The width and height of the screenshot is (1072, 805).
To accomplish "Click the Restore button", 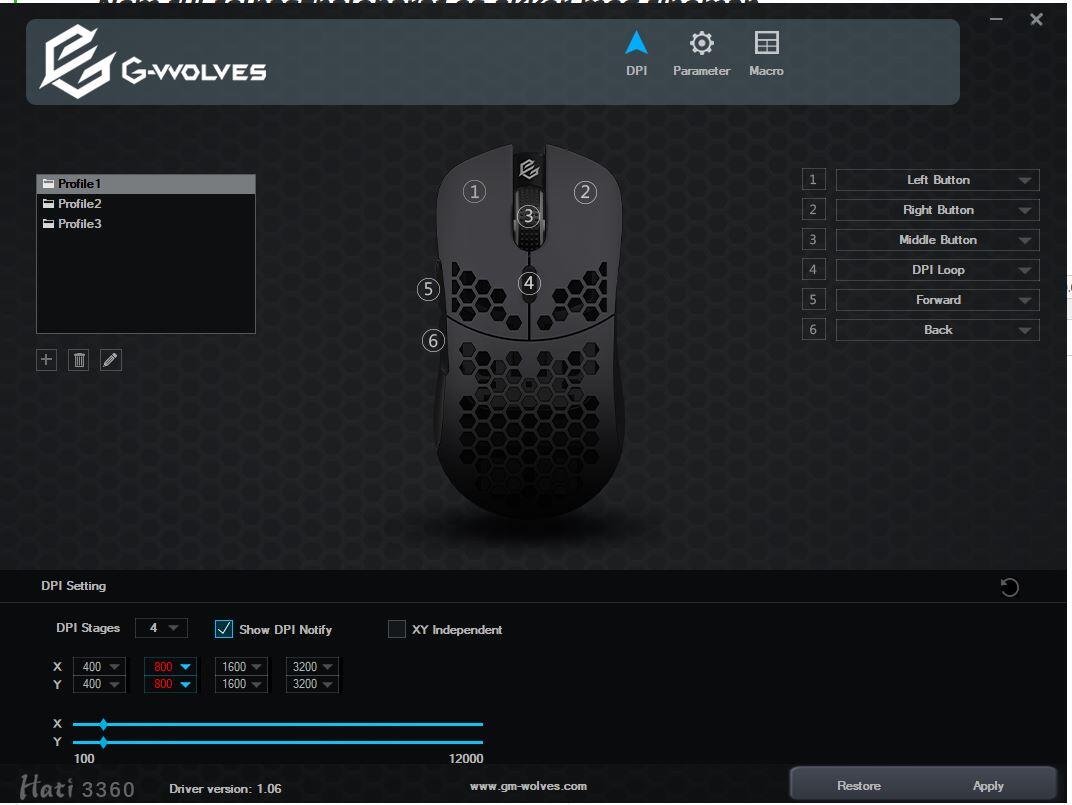I will pos(858,785).
